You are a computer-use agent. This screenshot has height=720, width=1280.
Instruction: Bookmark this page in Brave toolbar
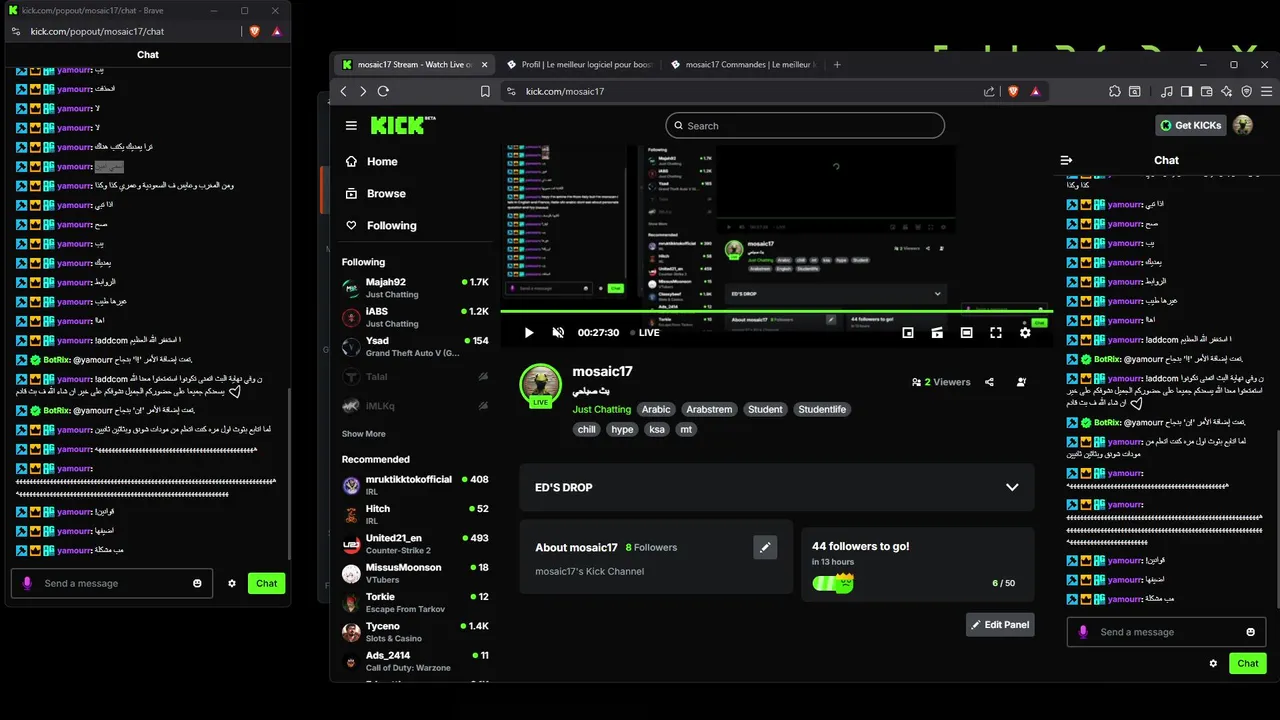point(485,91)
